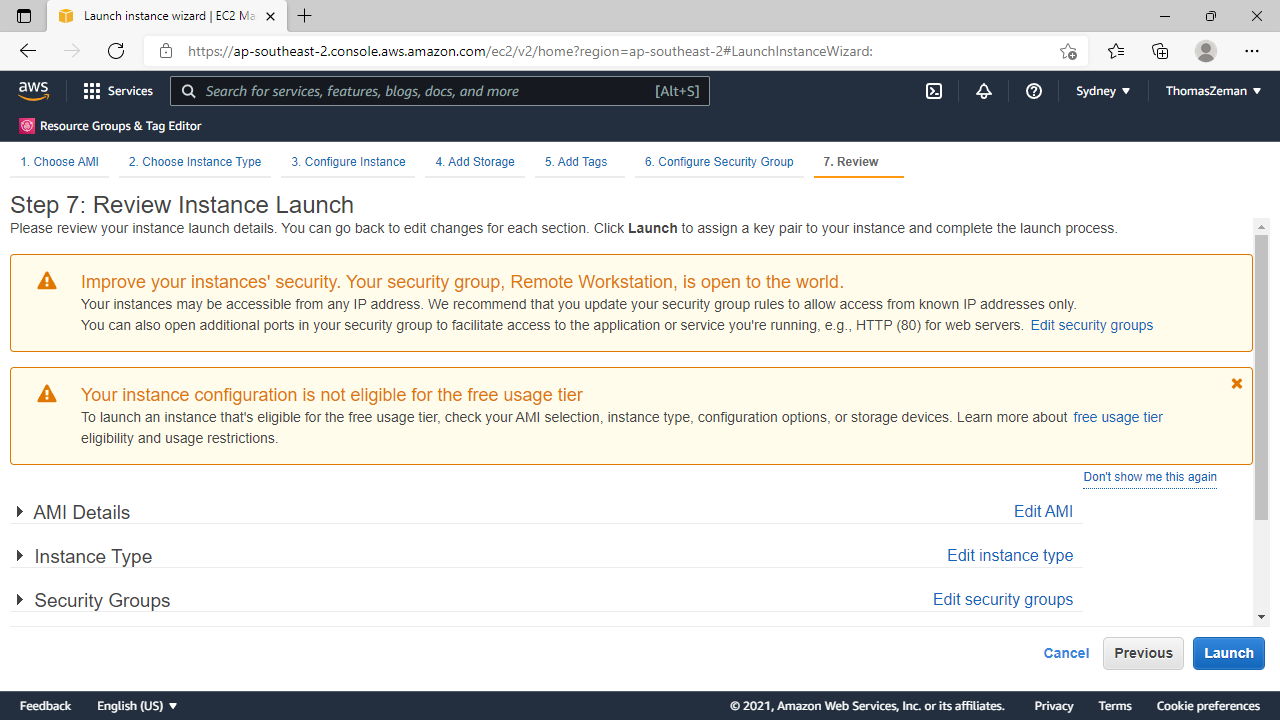Click the Feedback link in footer
The image size is (1280, 720).
pos(45,706)
